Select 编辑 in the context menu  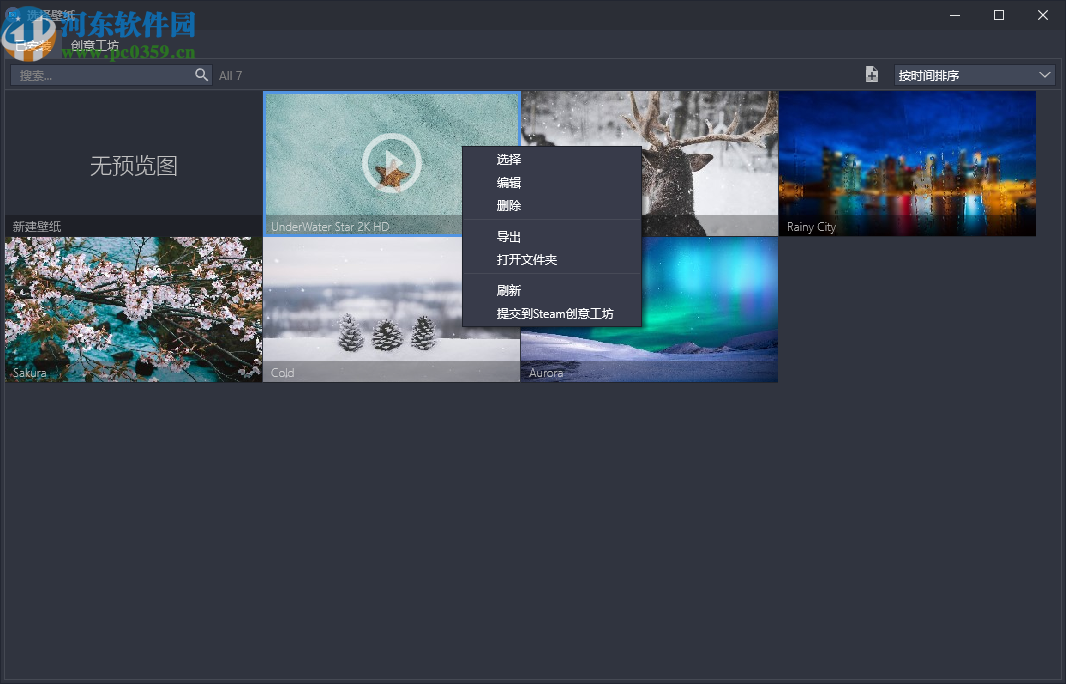click(509, 182)
